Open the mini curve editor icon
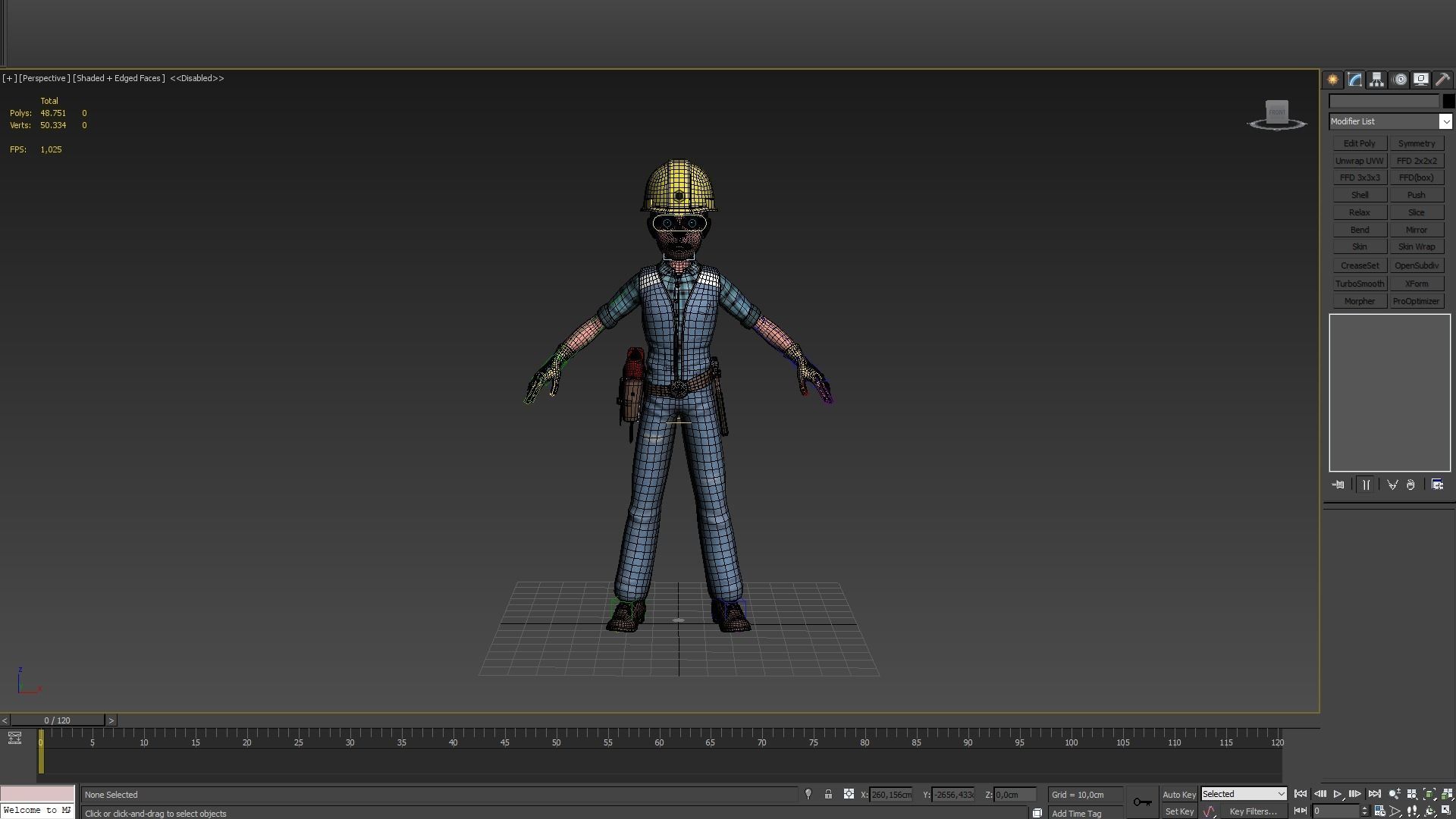 [x=14, y=738]
